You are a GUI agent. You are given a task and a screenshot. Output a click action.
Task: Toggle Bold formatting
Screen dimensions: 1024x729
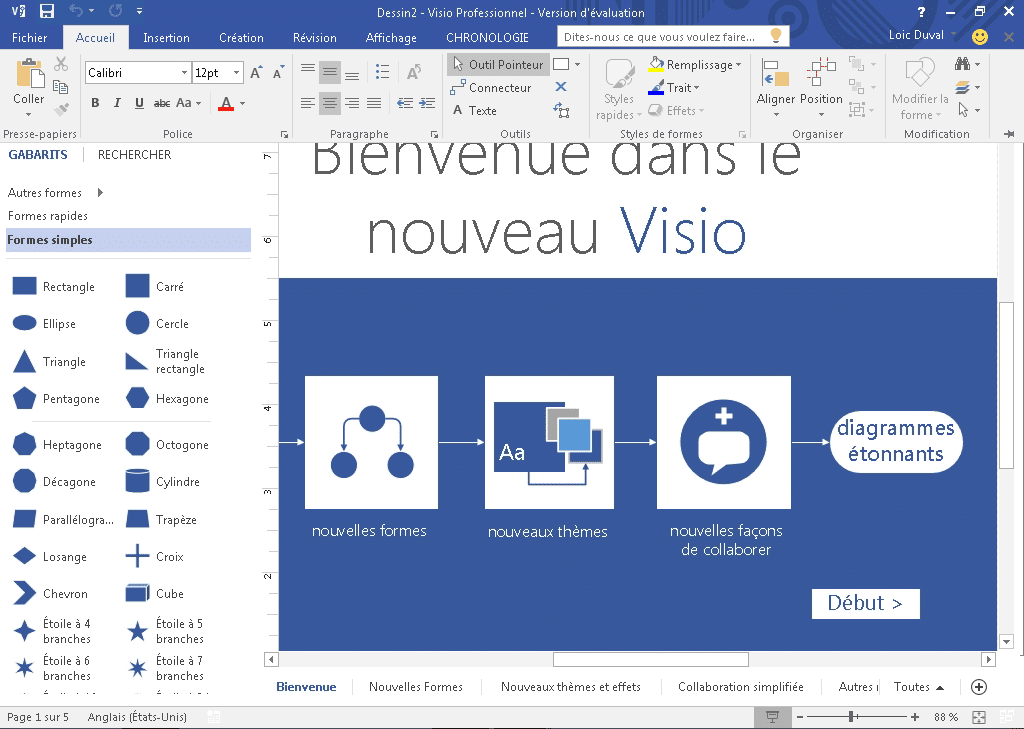pyautogui.click(x=95, y=103)
